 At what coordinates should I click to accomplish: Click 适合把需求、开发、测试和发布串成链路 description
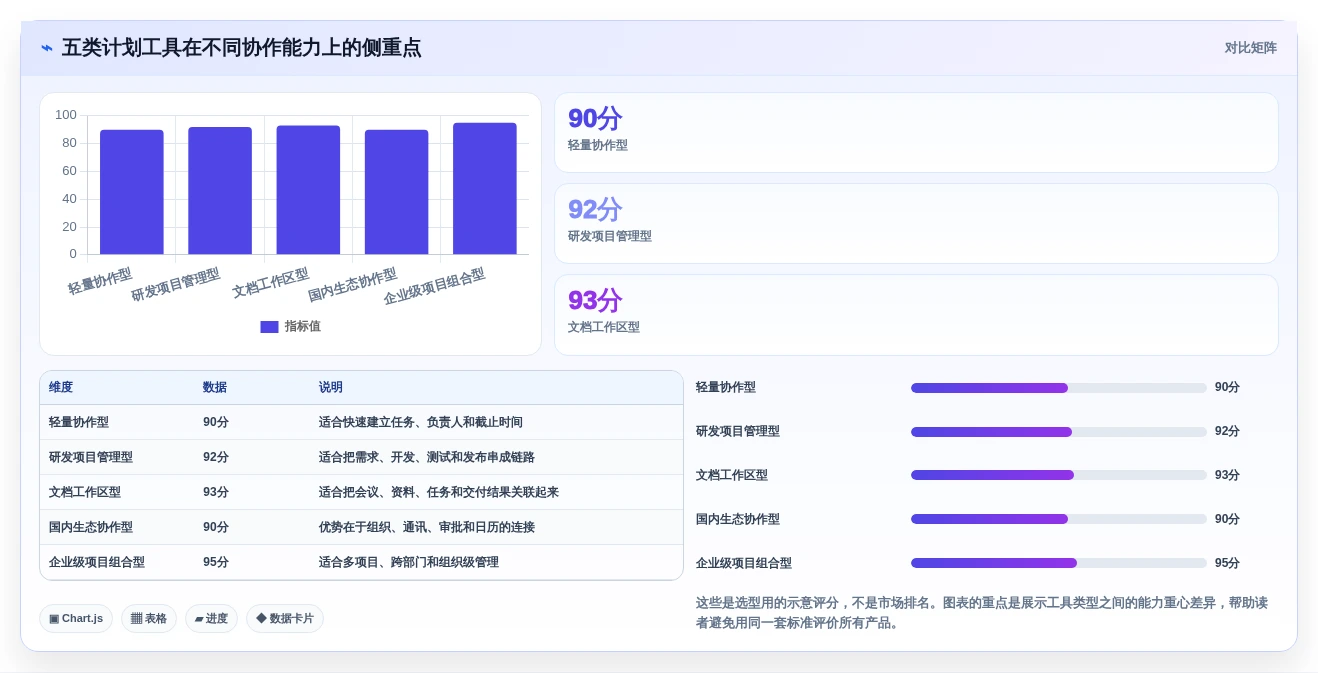coord(427,457)
